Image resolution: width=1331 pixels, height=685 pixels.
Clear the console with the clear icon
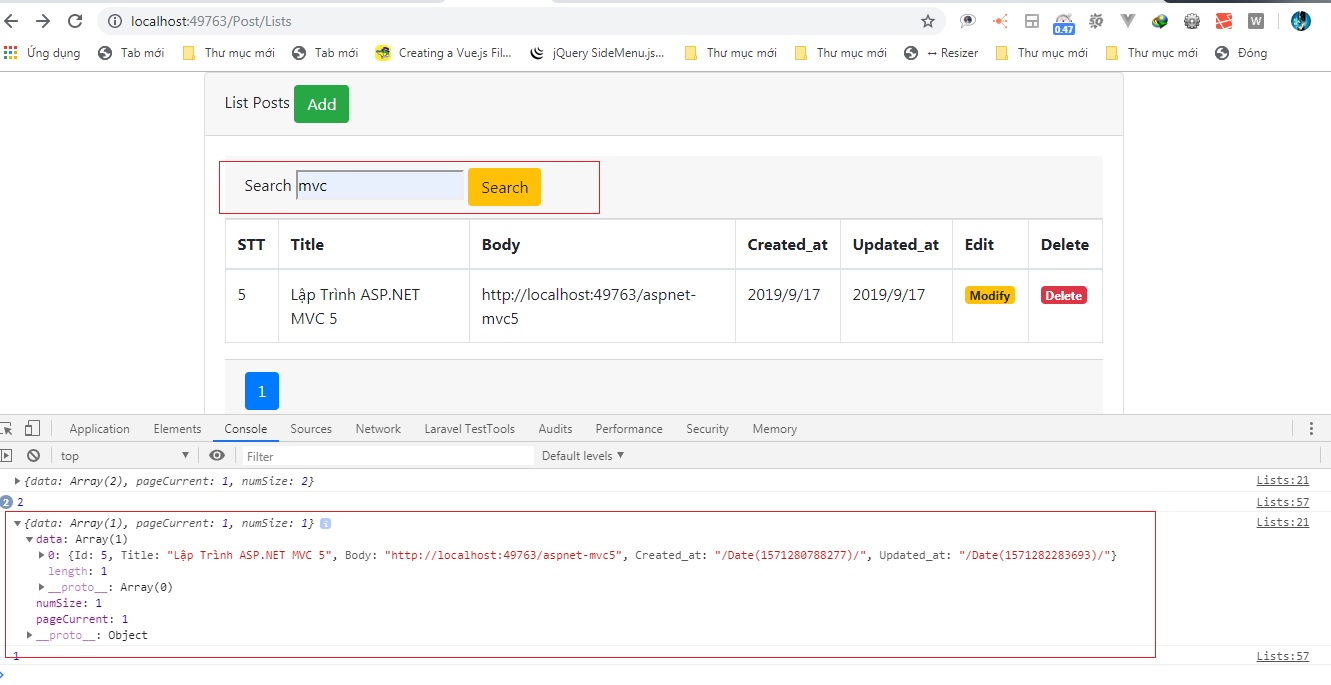tap(33, 455)
